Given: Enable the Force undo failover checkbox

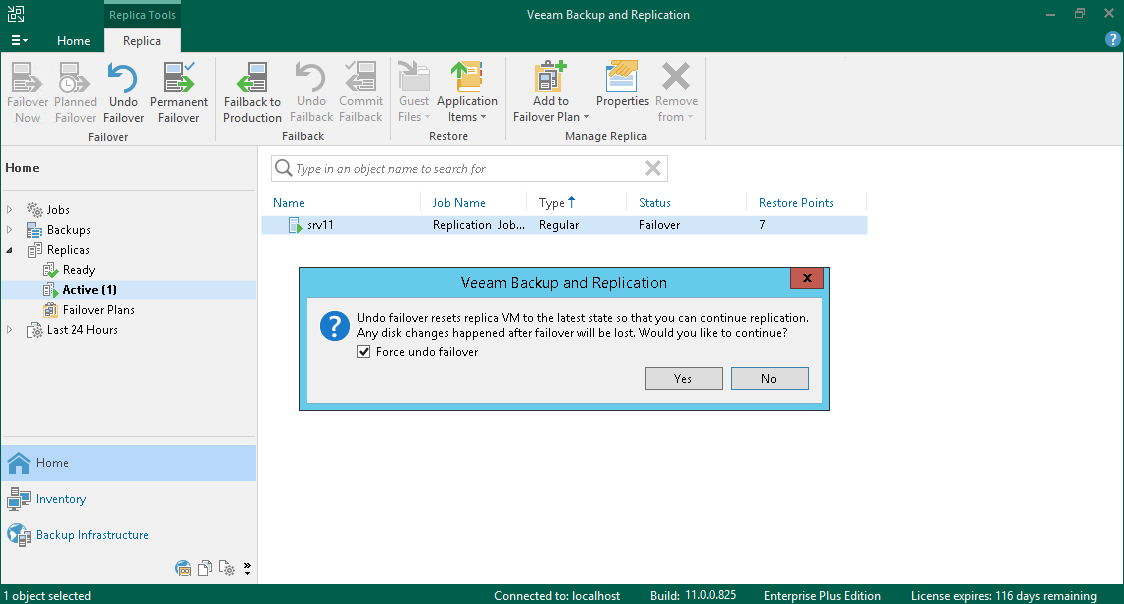Looking at the screenshot, I should (x=366, y=351).
